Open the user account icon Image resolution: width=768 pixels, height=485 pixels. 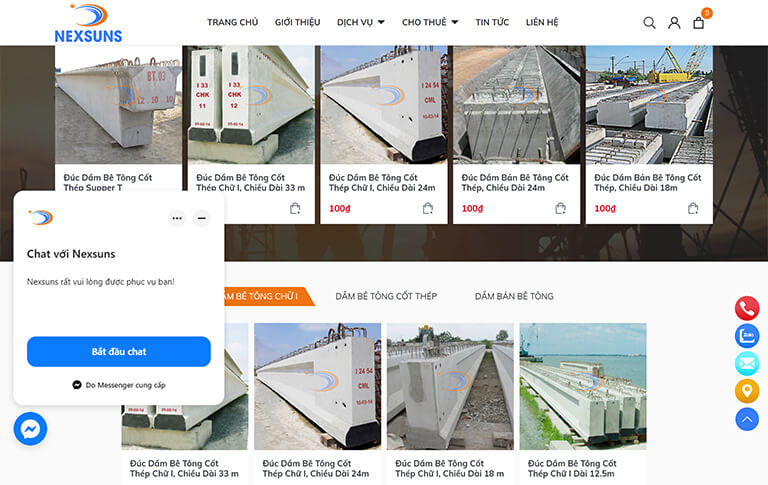(x=674, y=23)
